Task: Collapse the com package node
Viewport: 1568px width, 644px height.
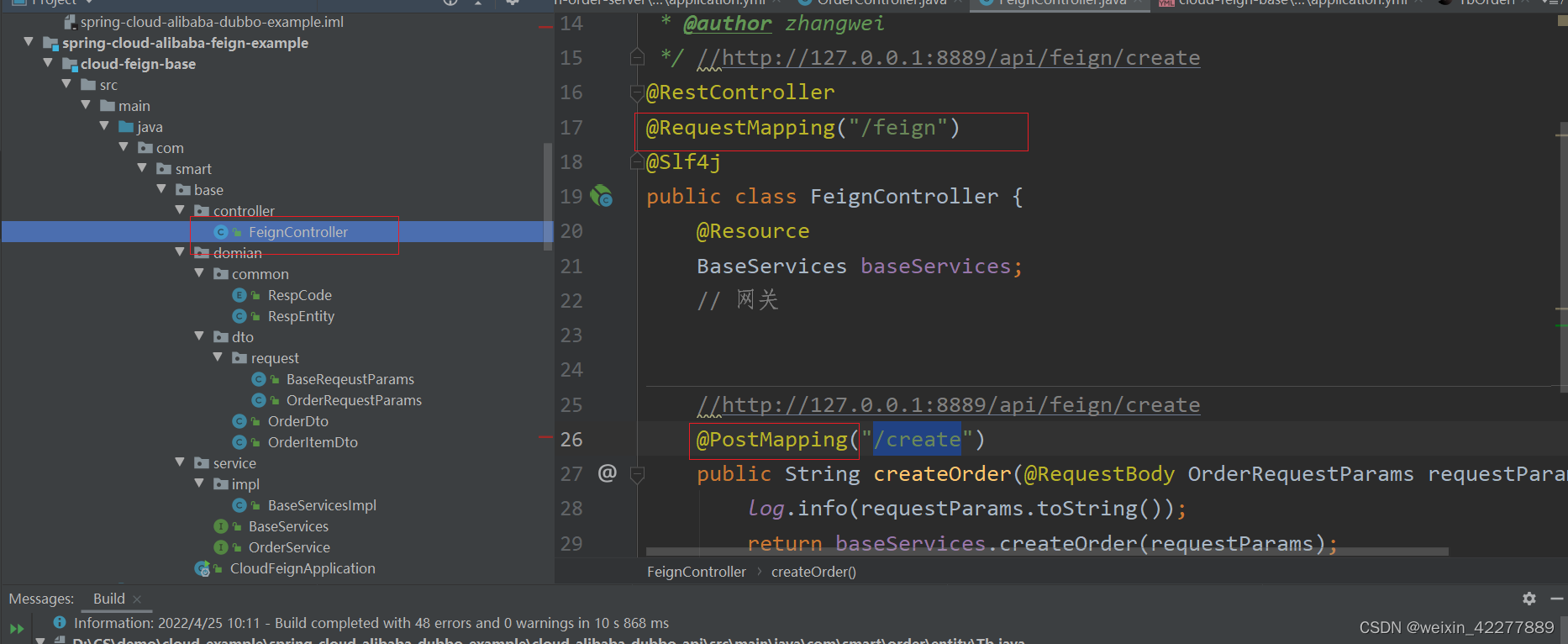Action: (x=124, y=147)
